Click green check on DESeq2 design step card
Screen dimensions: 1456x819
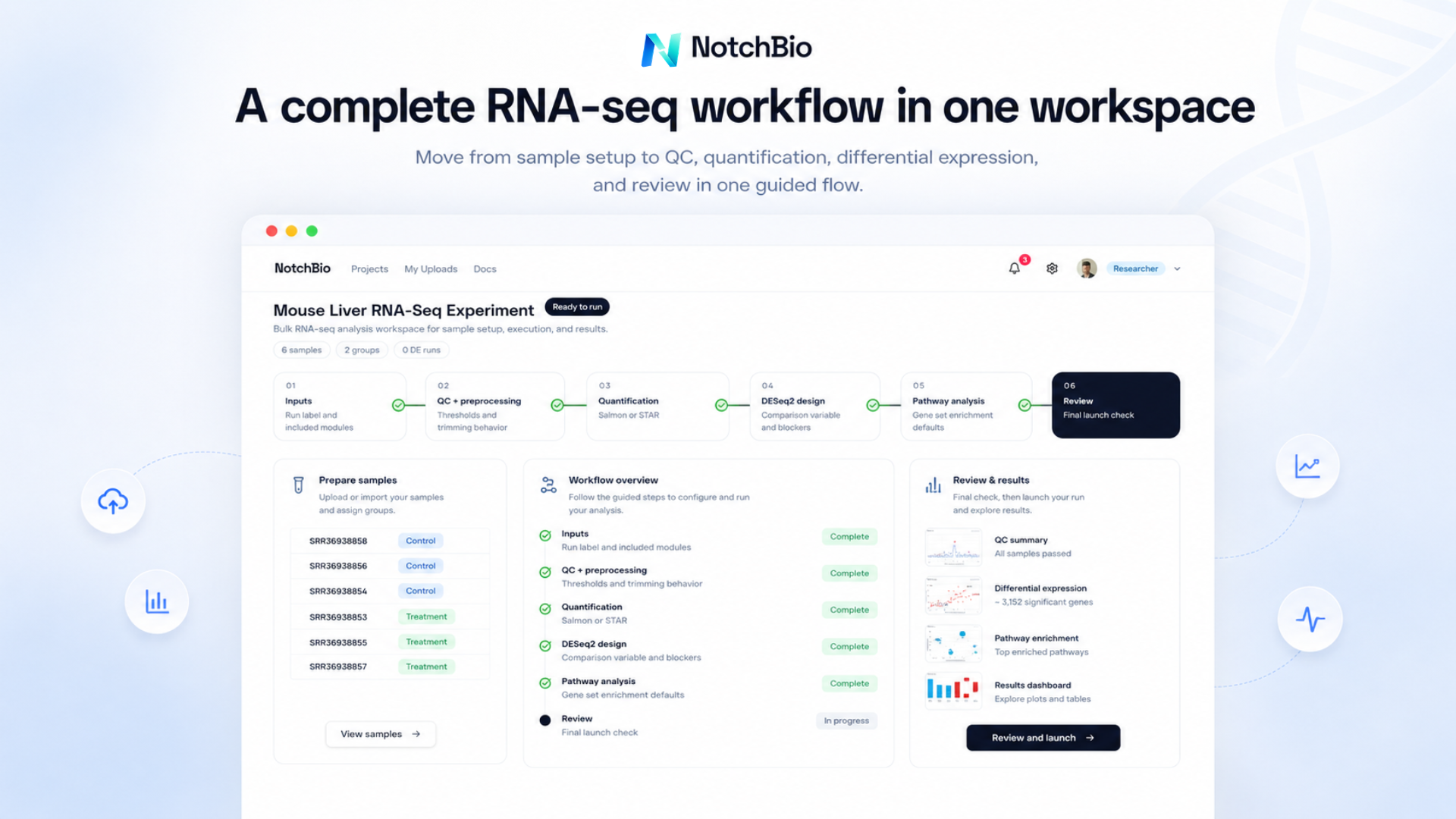click(873, 405)
